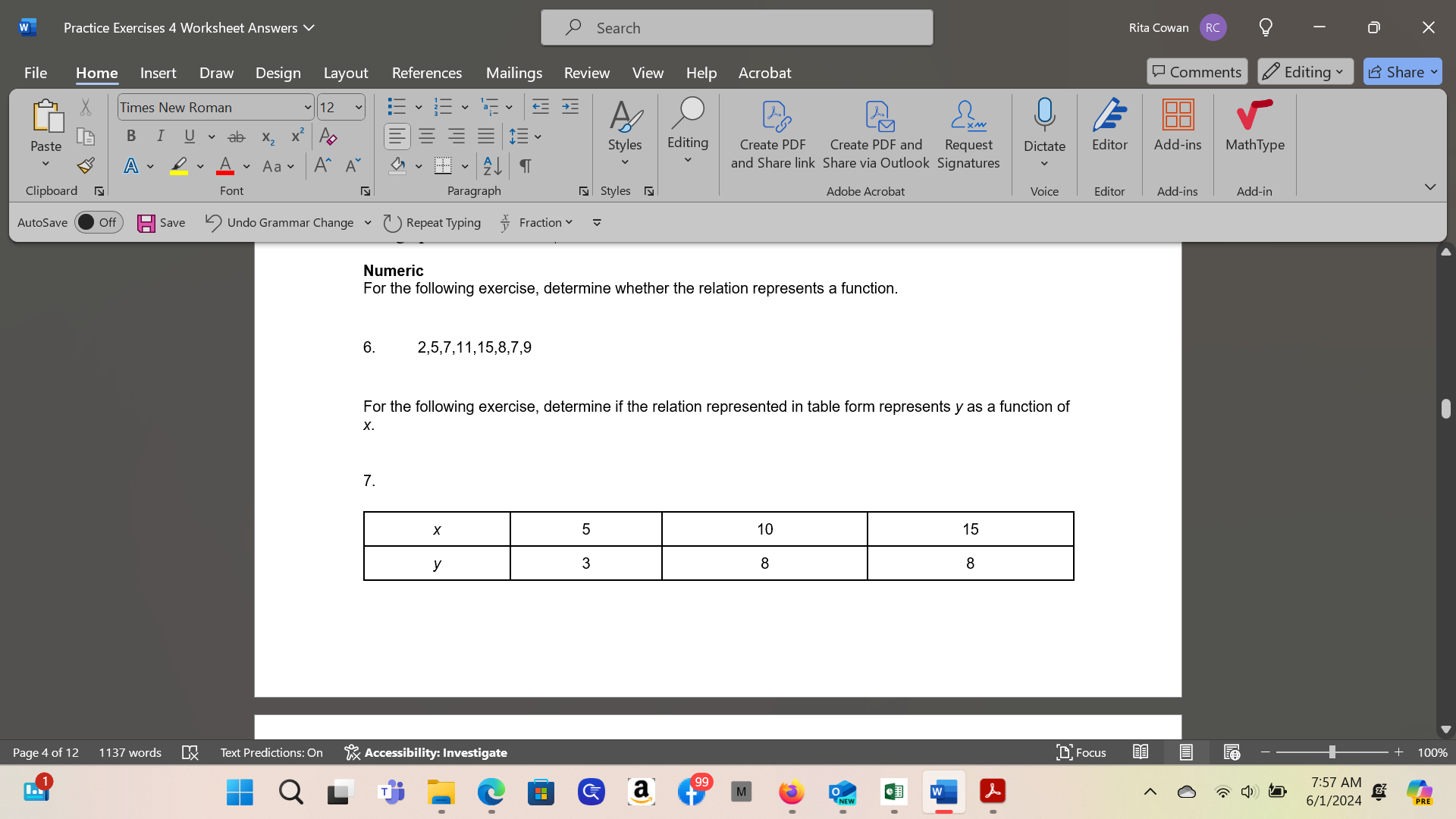Switch to the Insert tab

click(x=158, y=73)
